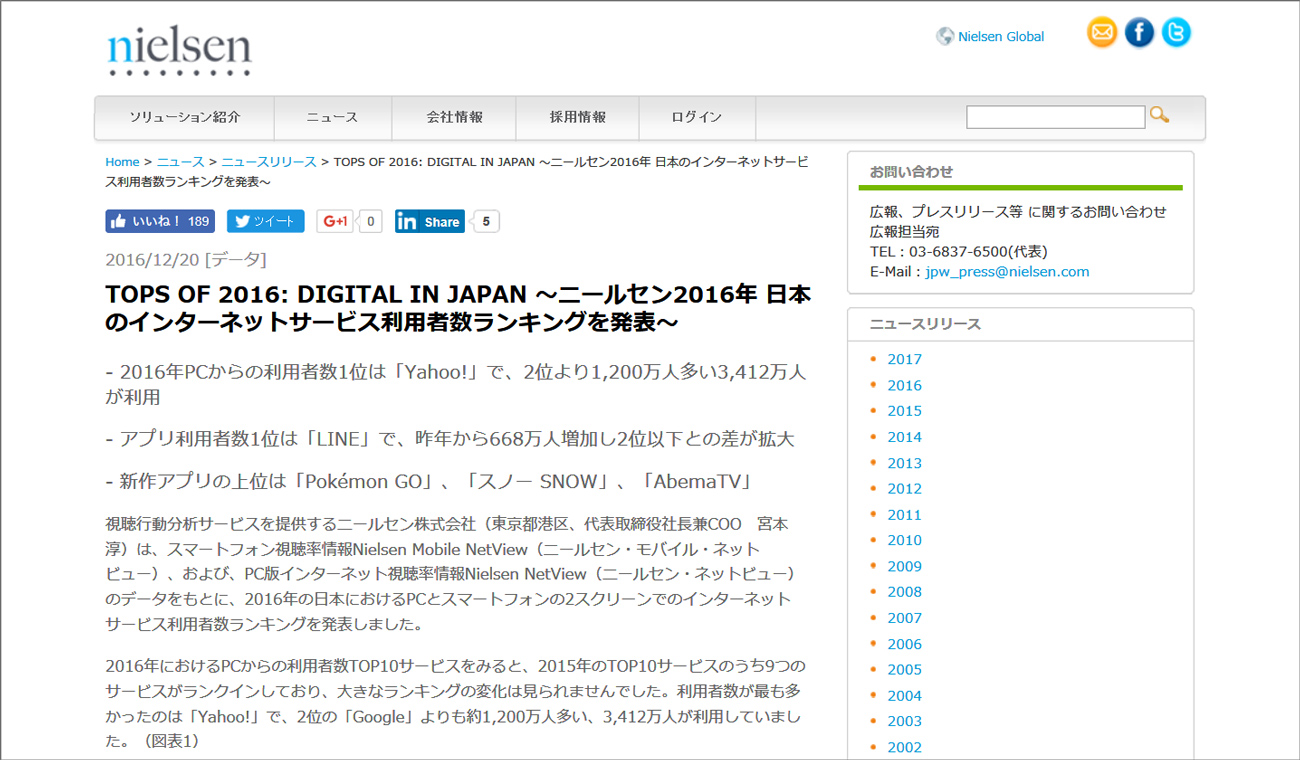The height and width of the screenshot is (760, 1300).
Task: Open the Facebook round icon
Action: tap(1139, 33)
